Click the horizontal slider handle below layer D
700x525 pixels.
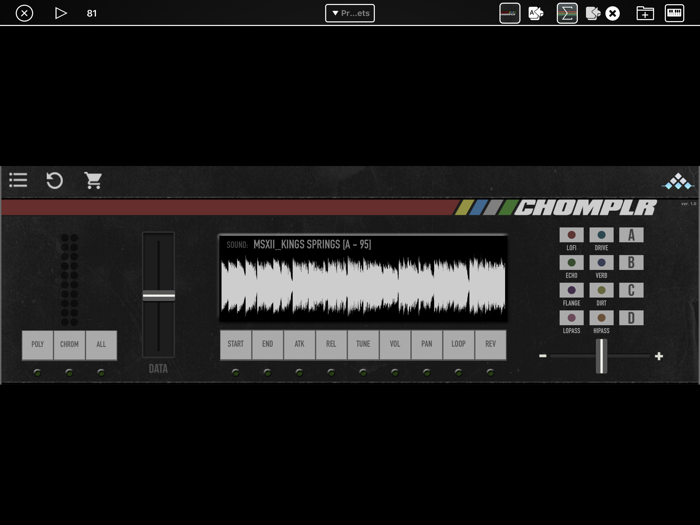[601, 356]
